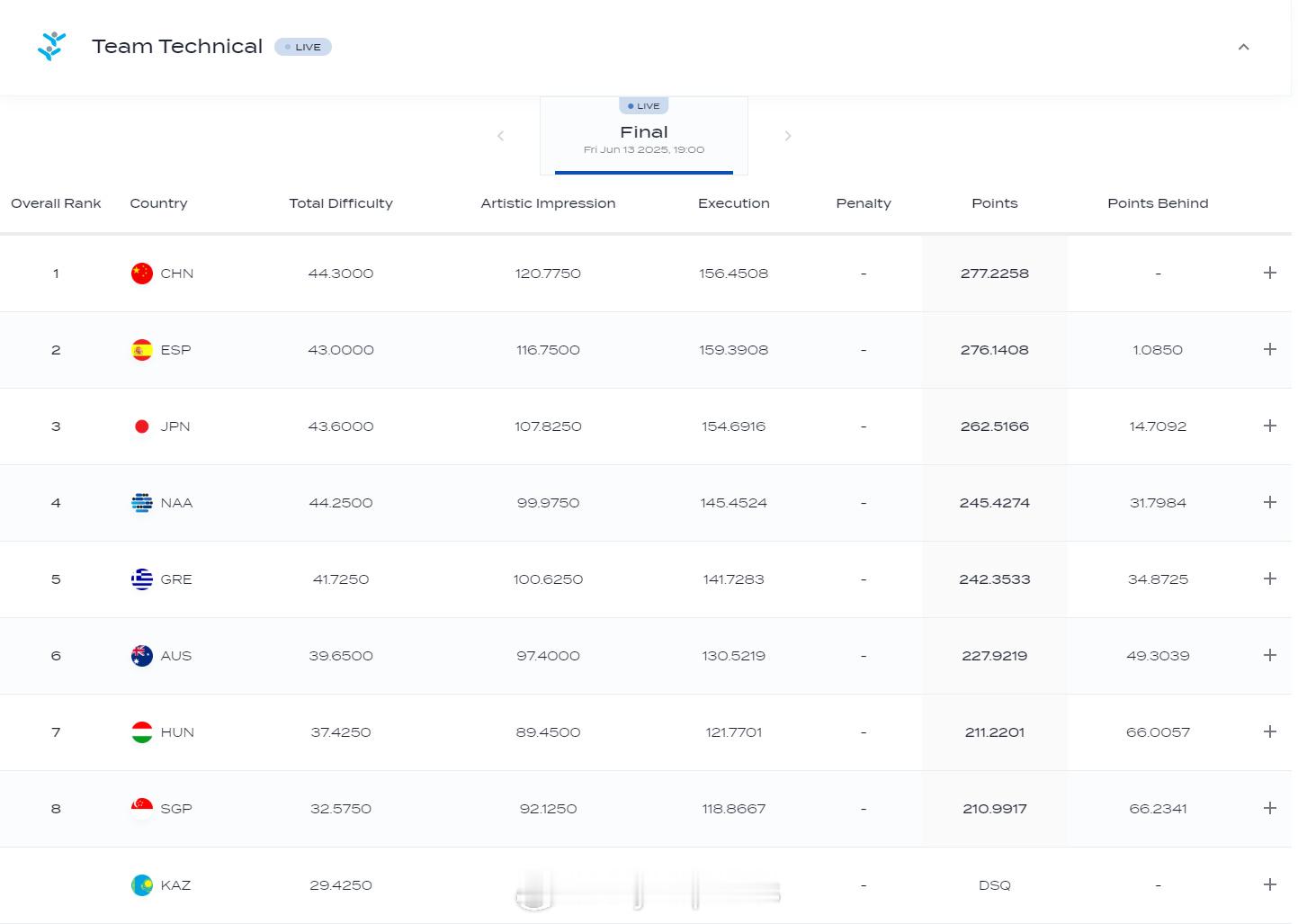Click the Execution column header
This screenshot has width=1298, height=924.
(x=734, y=203)
